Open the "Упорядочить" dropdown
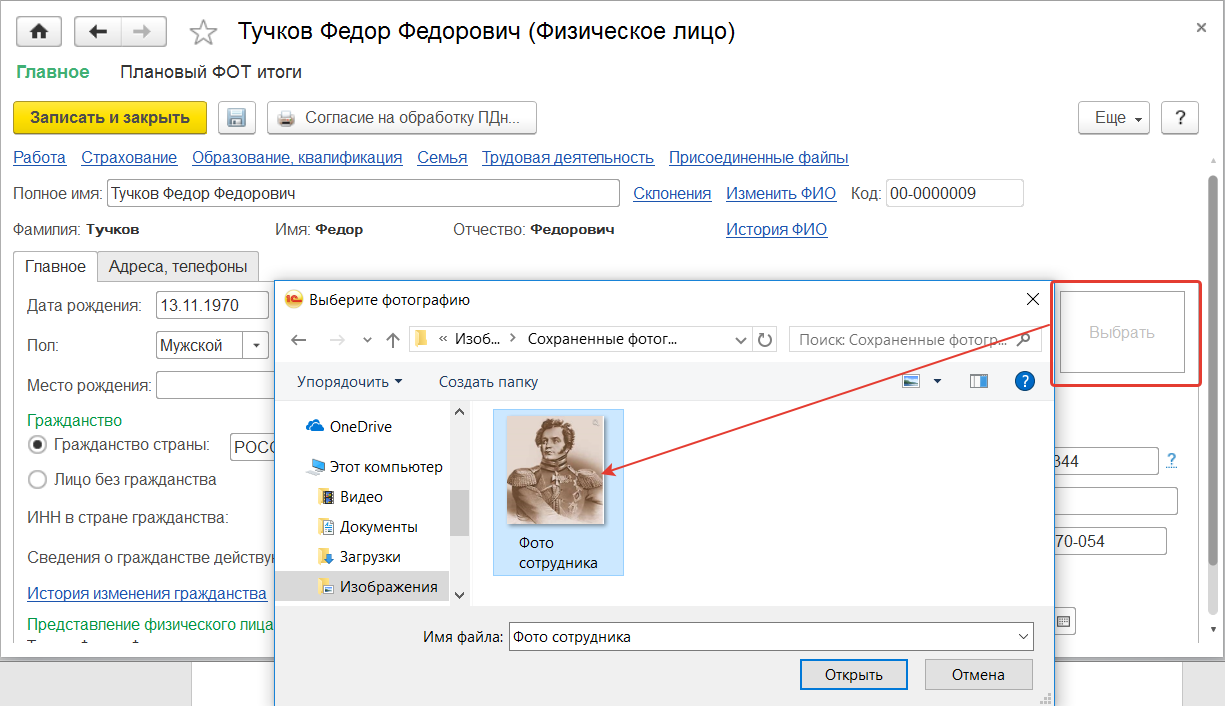This screenshot has height=706, width=1225. pyautogui.click(x=349, y=382)
